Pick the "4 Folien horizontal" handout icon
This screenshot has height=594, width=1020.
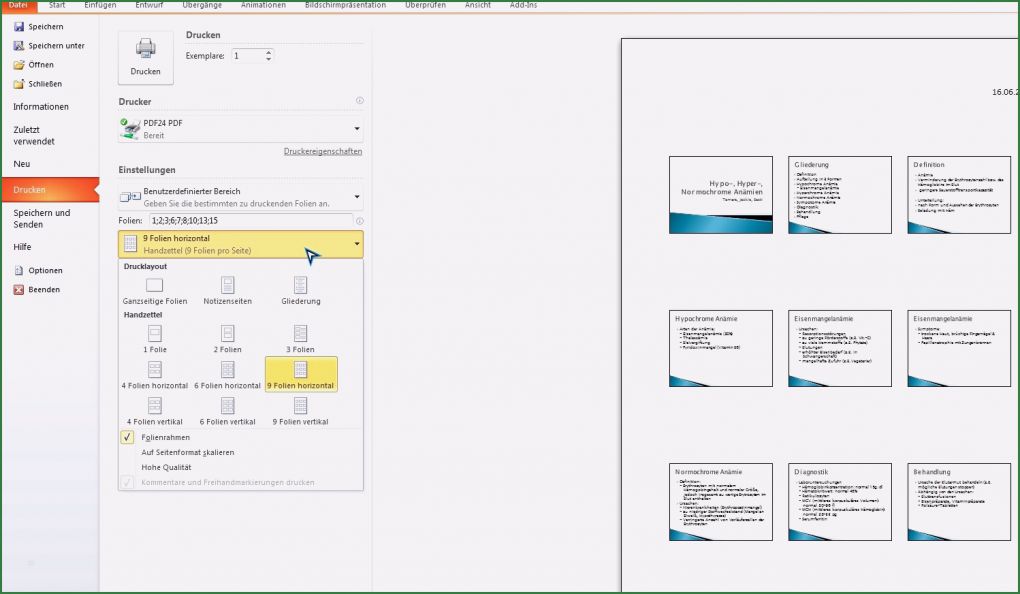tap(154, 369)
